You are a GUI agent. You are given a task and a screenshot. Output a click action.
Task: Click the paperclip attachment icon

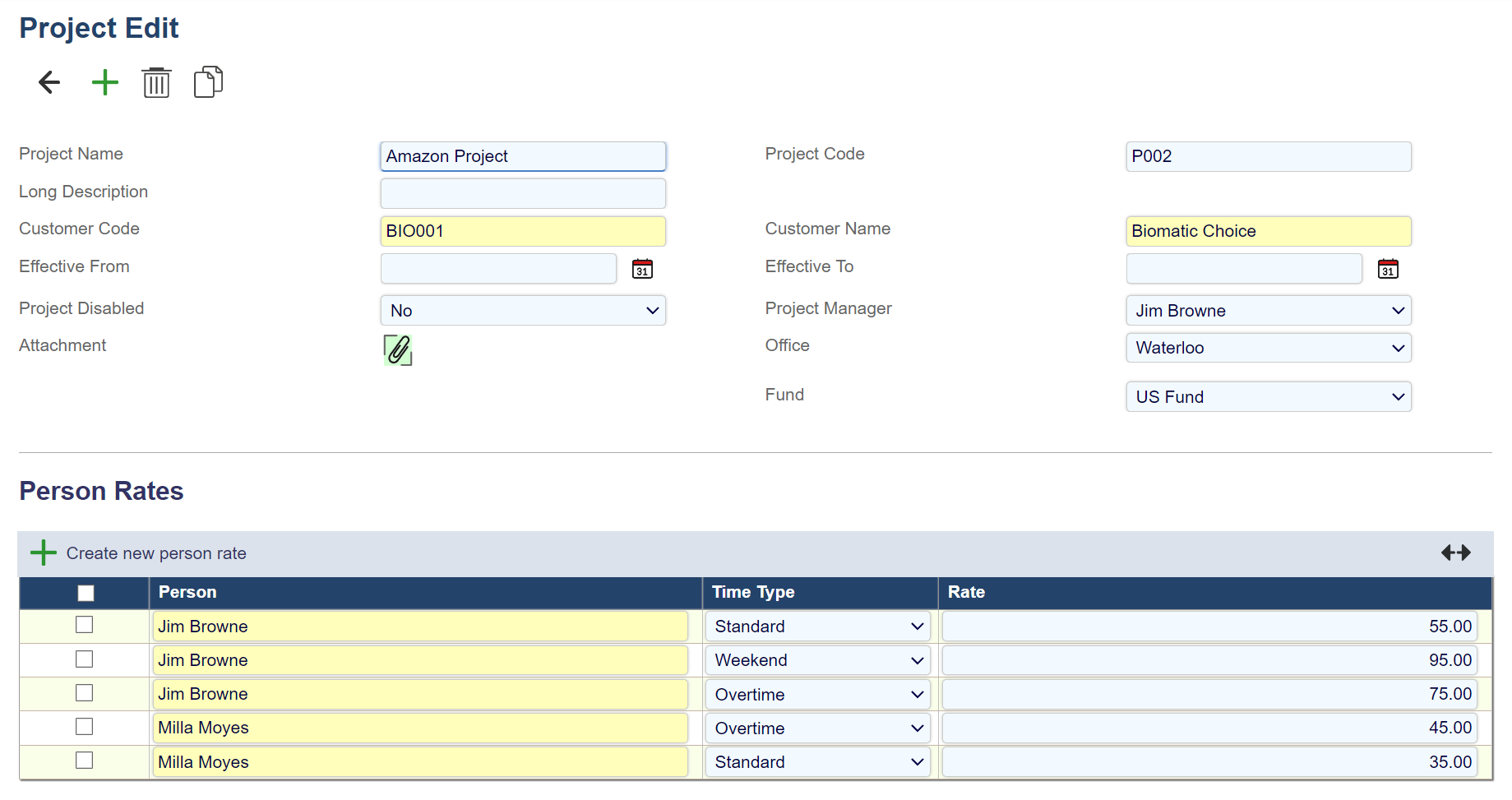pyautogui.click(x=398, y=350)
